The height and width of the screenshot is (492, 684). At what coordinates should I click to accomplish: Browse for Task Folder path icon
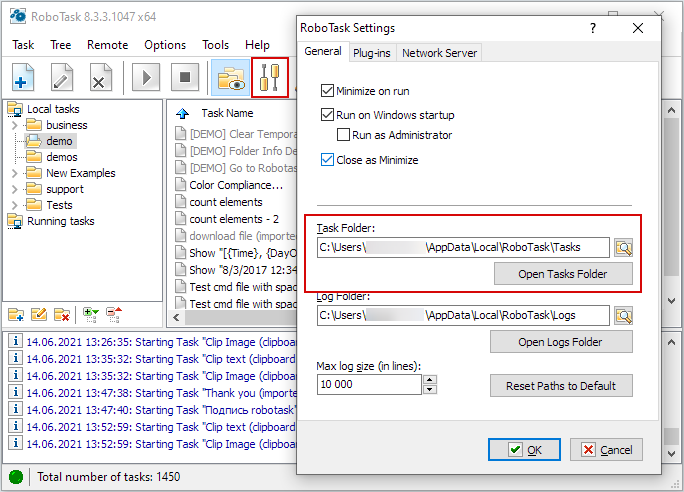tap(624, 248)
